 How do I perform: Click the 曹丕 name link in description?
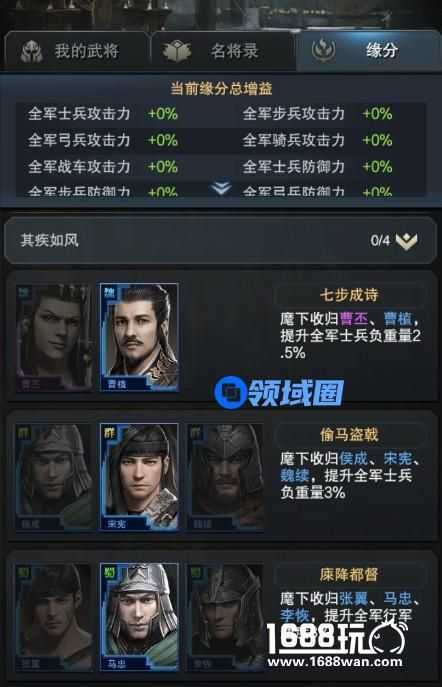[354, 319]
